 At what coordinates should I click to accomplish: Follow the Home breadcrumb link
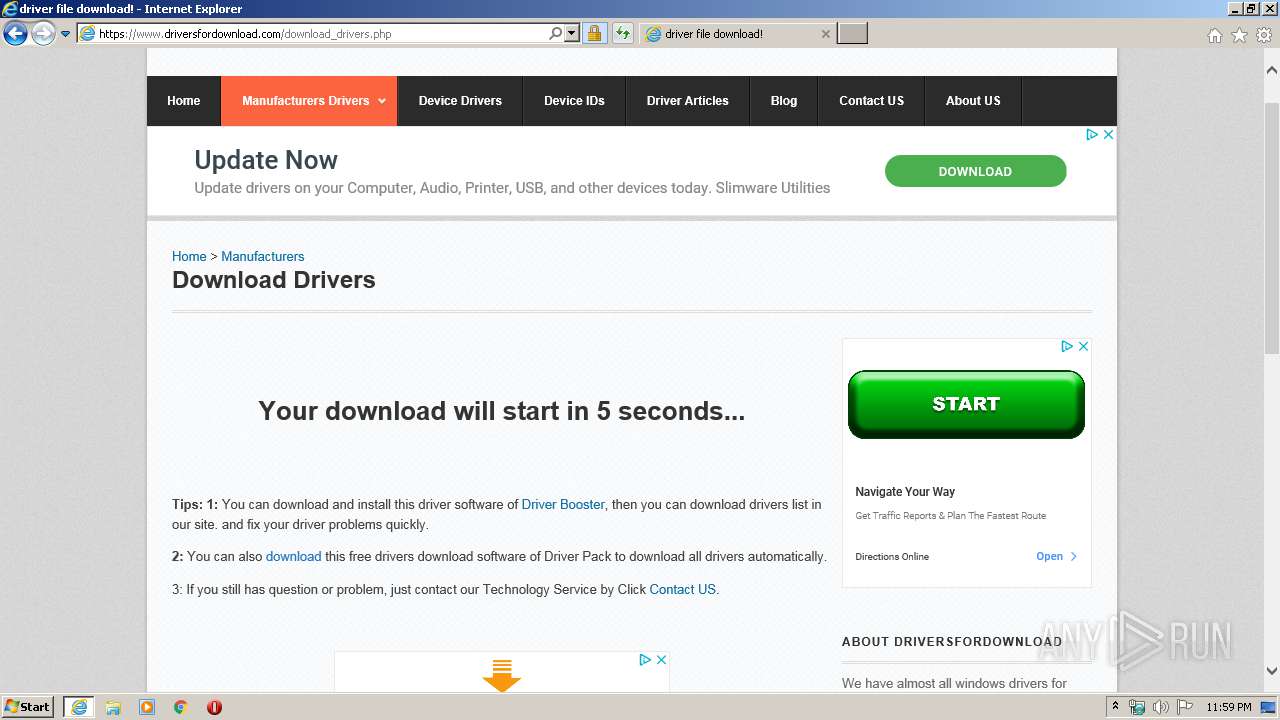189,256
